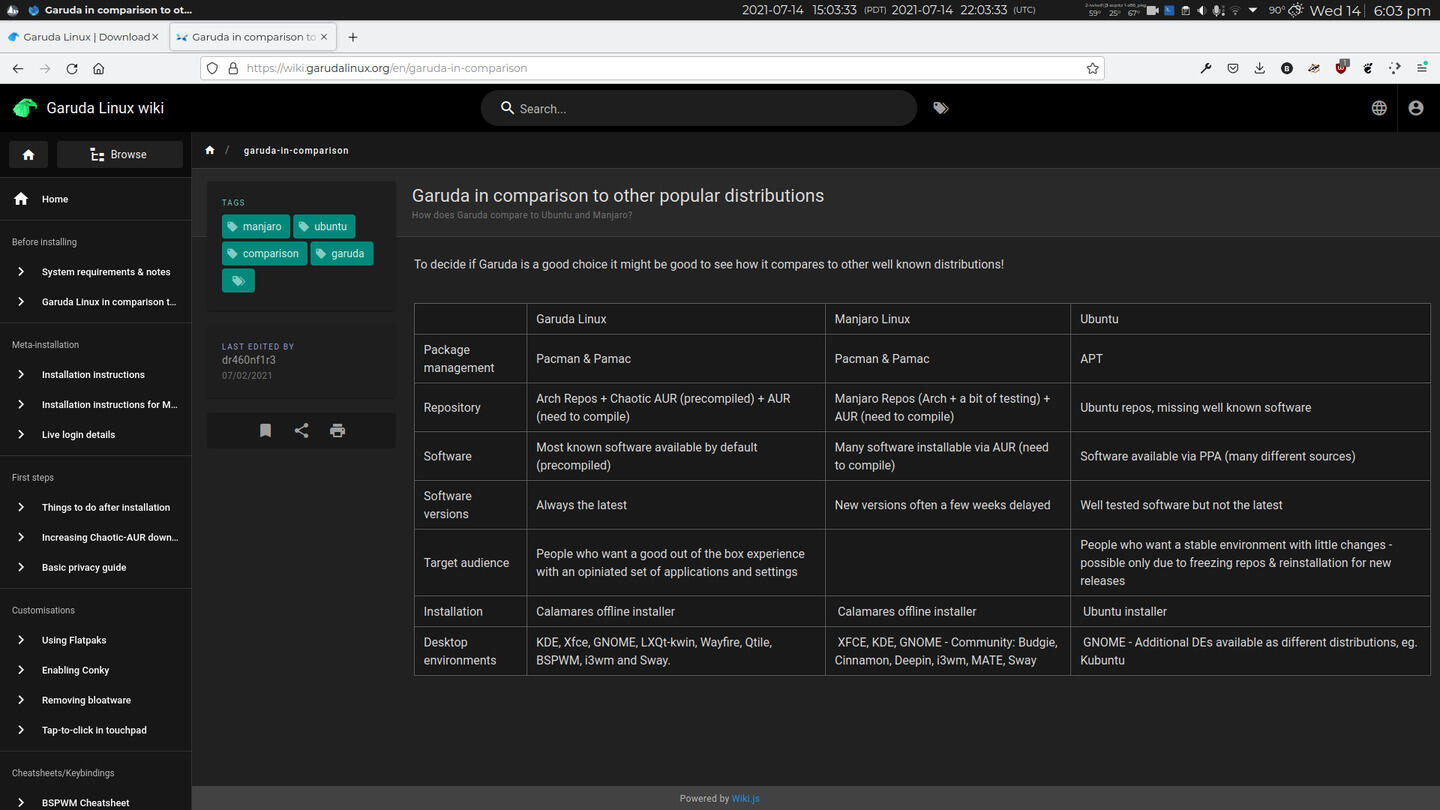Close the Garuda in comparison tab
Image resolution: width=1440 pixels, height=810 pixels.
324,37
